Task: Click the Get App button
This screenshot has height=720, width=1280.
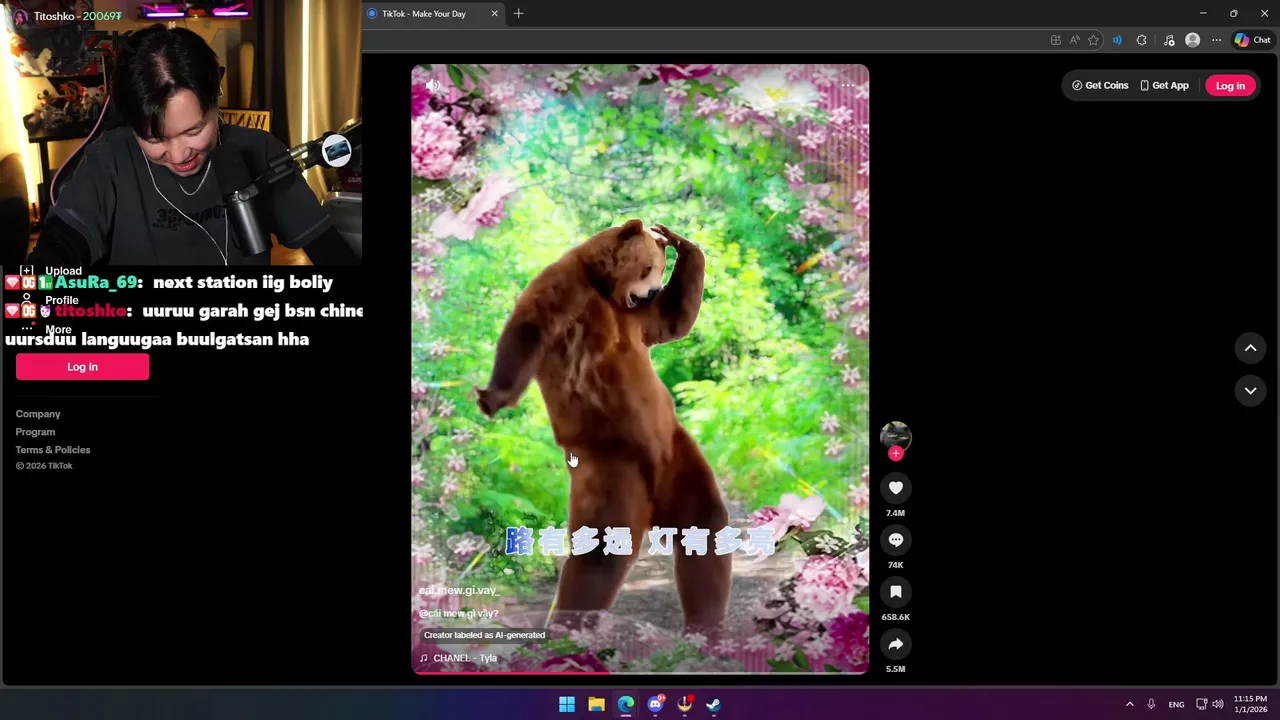Action: (x=1165, y=85)
